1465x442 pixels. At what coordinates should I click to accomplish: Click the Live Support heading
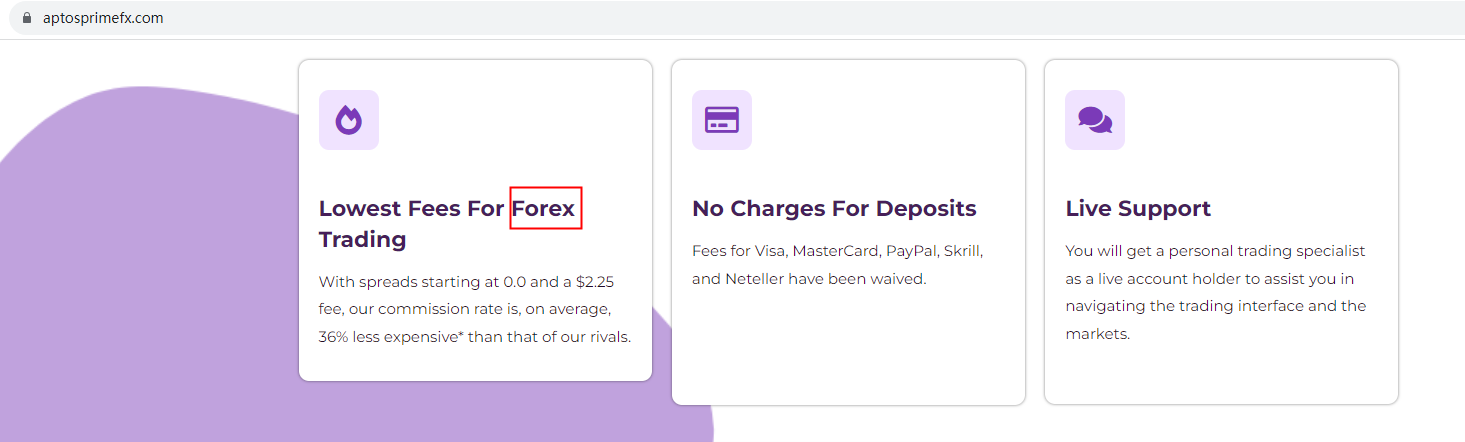(1138, 208)
